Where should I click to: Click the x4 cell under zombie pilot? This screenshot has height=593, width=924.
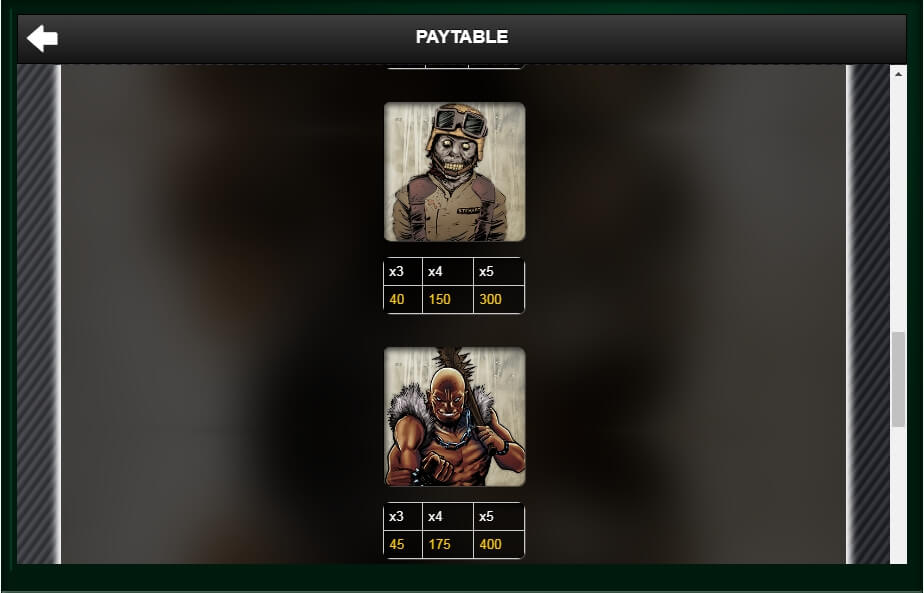pos(448,272)
